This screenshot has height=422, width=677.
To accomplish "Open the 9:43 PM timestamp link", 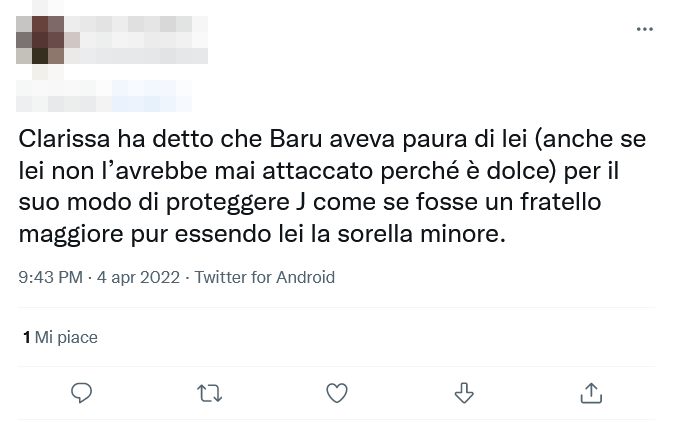I will tap(50, 278).
